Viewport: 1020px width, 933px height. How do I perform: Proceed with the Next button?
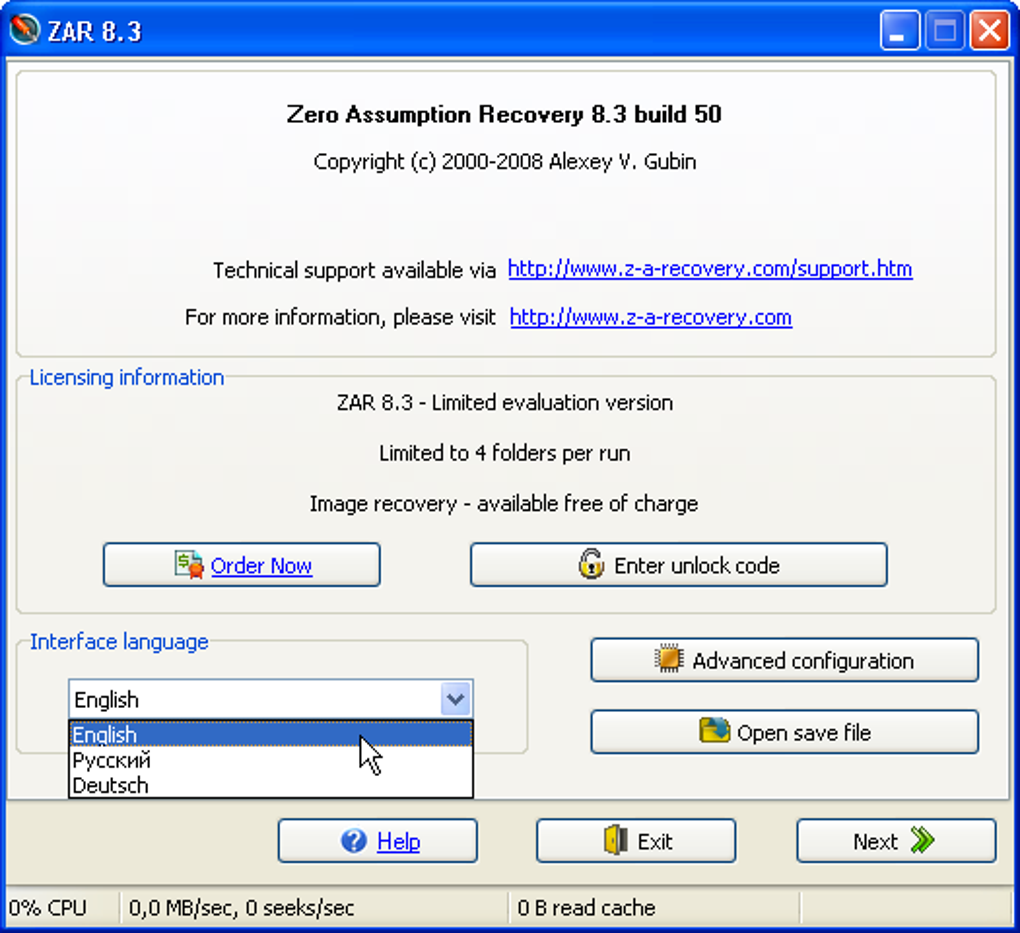[896, 841]
